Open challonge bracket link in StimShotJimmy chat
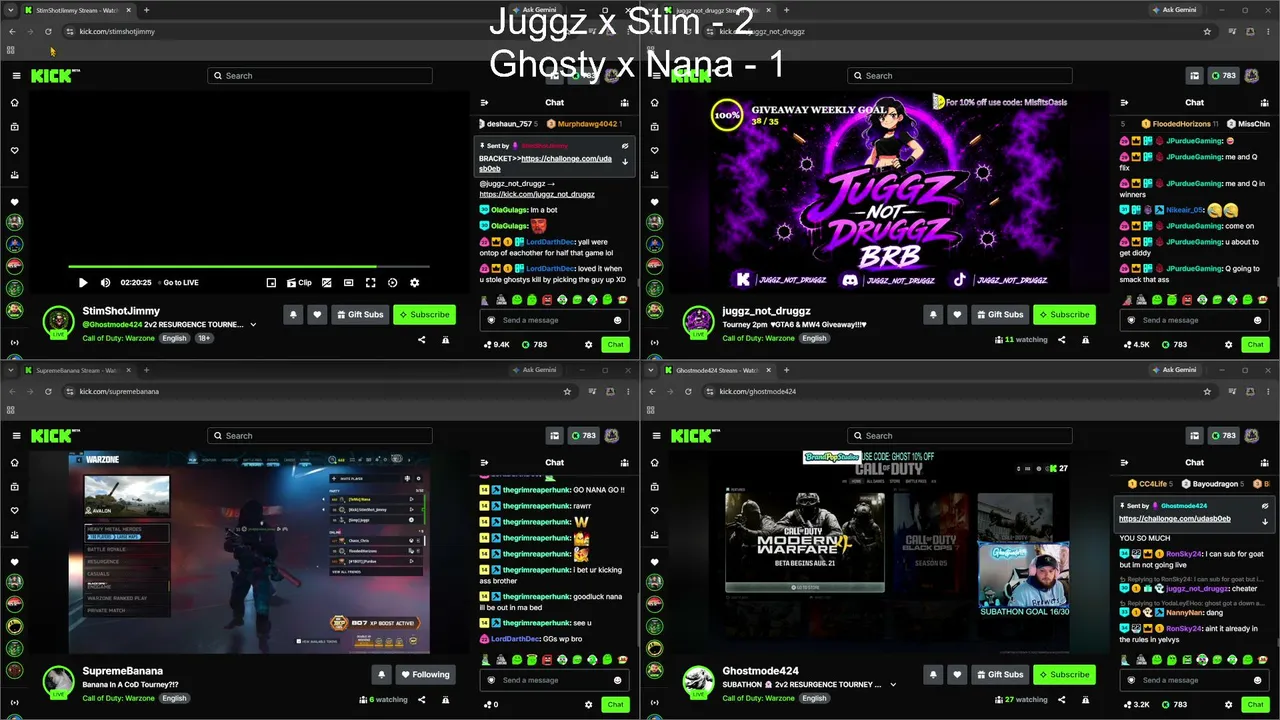The image size is (1280, 720). click(545, 164)
